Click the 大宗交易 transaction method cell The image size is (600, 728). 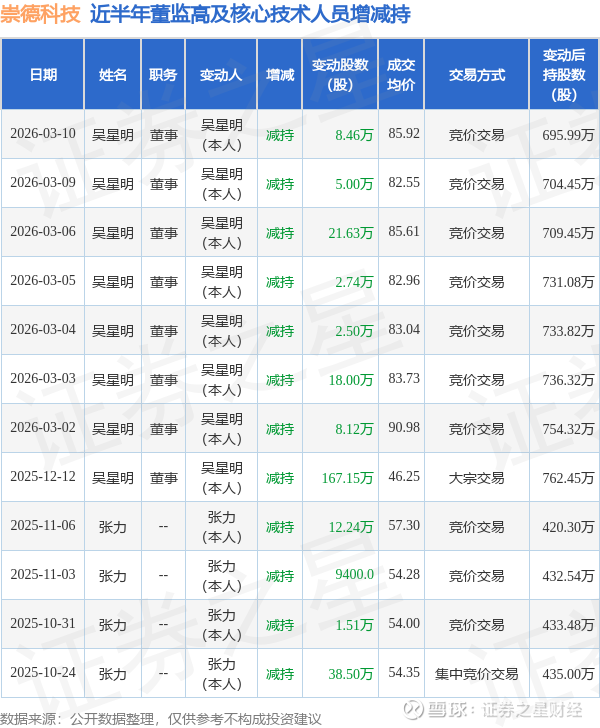coord(476,478)
